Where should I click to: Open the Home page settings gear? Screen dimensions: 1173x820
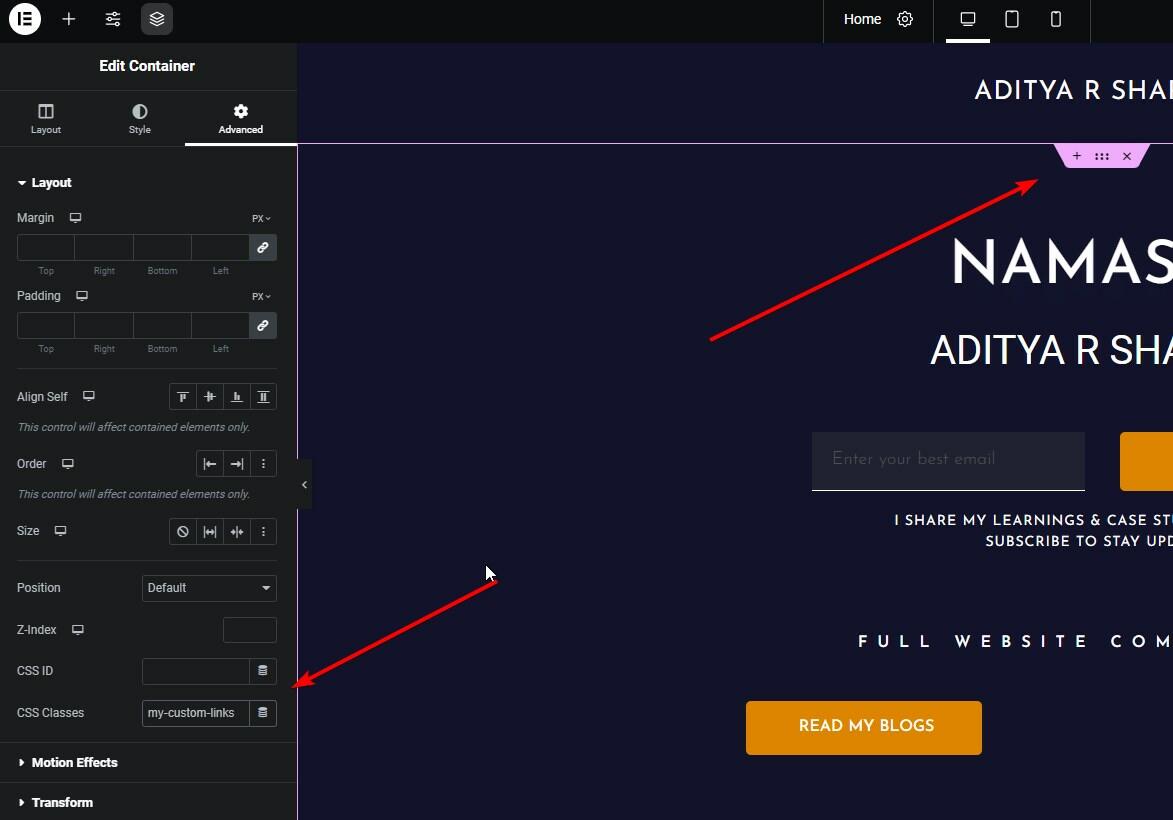point(905,18)
